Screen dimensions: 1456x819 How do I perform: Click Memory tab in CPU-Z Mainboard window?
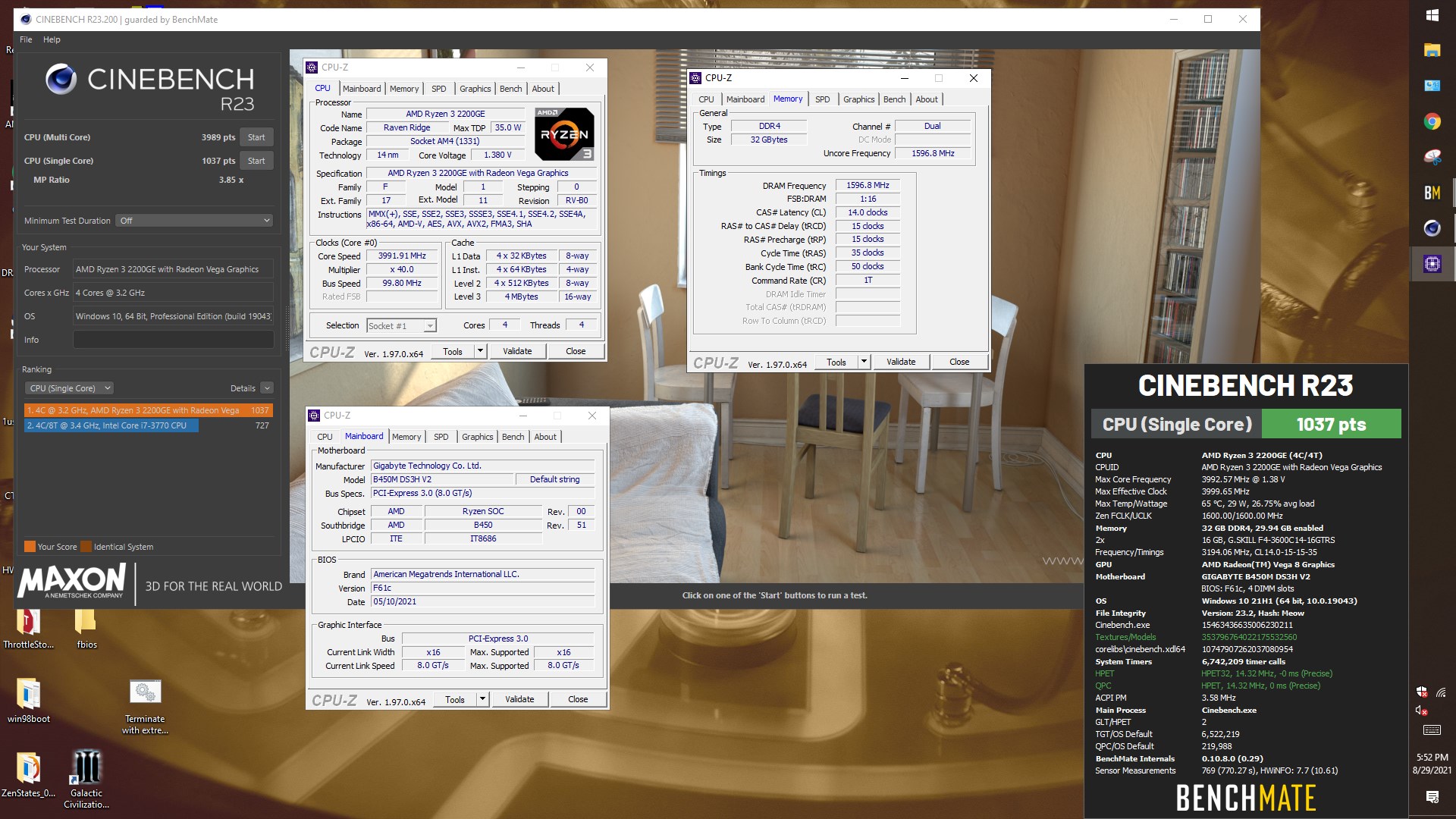tap(406, 437)
